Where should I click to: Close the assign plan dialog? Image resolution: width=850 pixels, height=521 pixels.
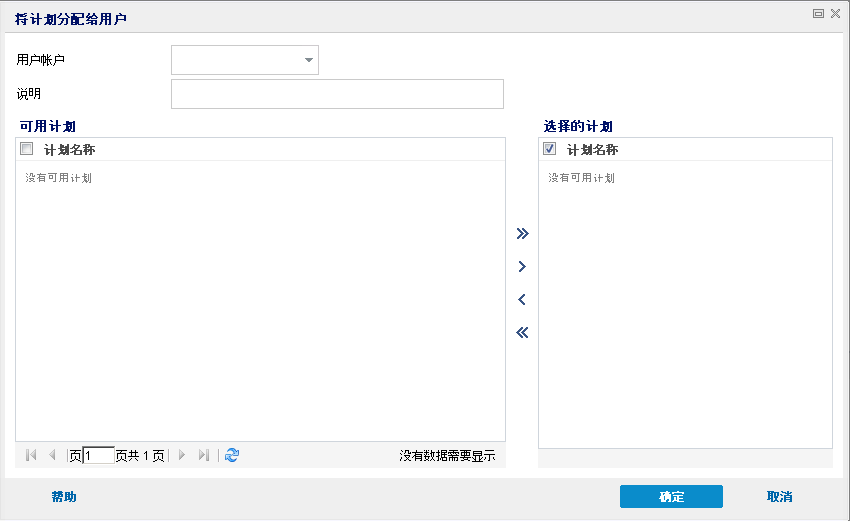(835, 14)
